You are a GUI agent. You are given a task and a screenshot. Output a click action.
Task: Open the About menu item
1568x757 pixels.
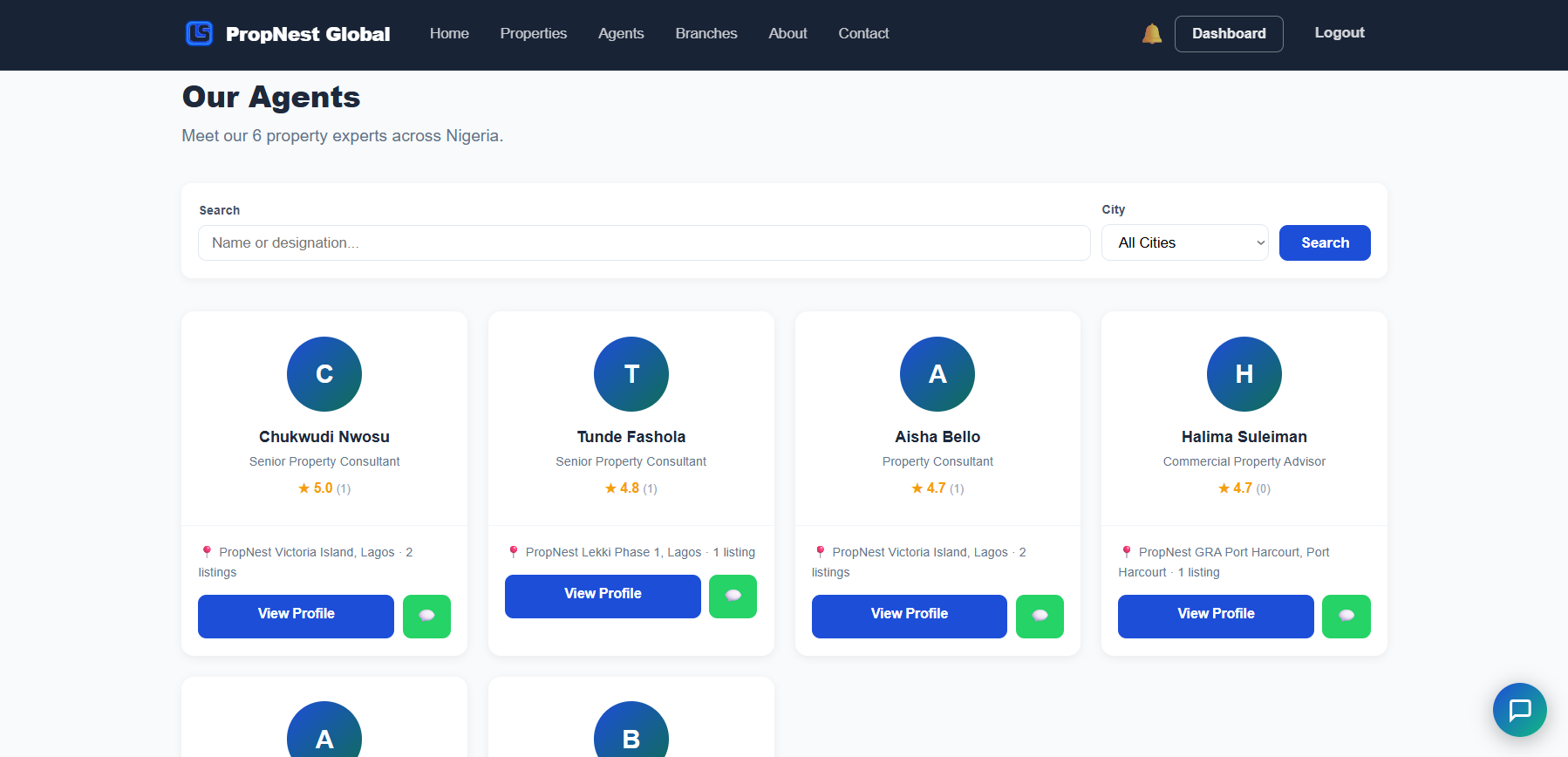point(787,33)
